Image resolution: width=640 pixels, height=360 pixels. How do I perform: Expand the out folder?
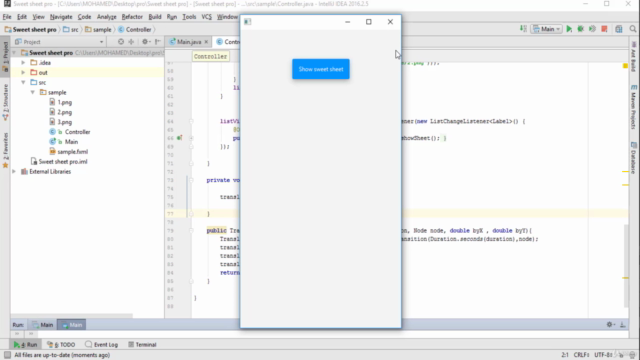tap(23, 72)
